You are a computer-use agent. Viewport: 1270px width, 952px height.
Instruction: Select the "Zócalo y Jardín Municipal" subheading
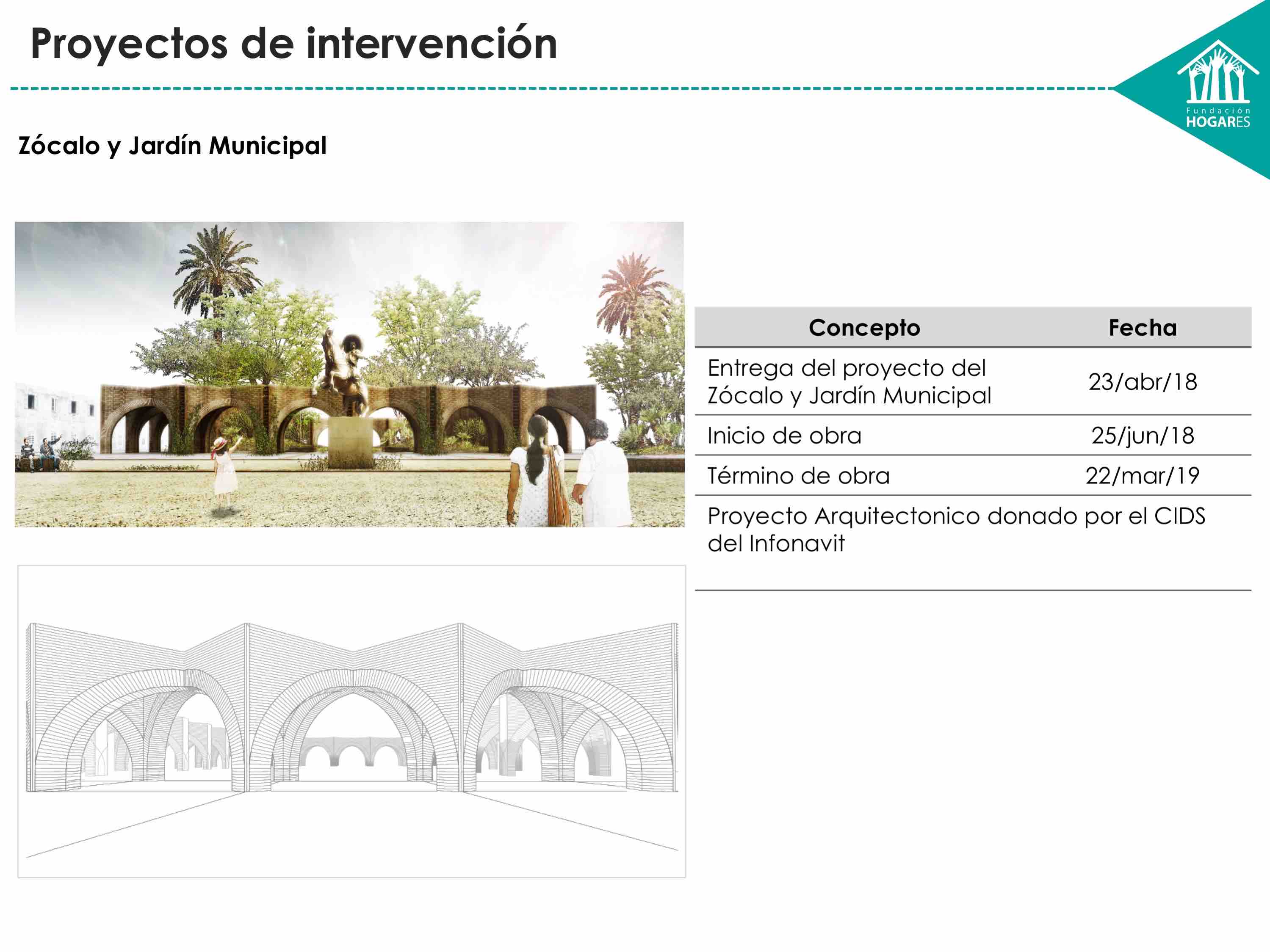pos(172,146)
